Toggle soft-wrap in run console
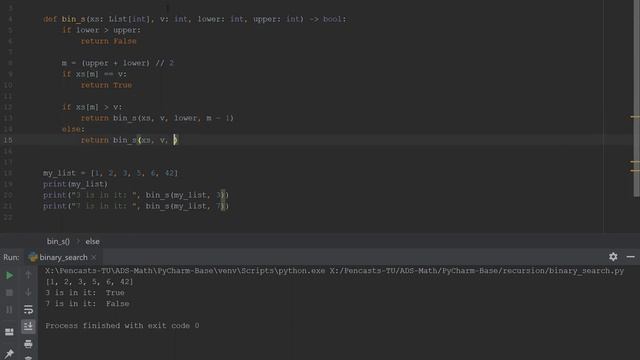 [28, 309]
